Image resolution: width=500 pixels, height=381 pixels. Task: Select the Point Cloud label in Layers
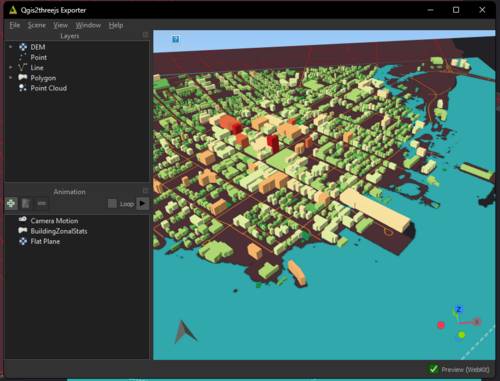[x=49, y=88]
